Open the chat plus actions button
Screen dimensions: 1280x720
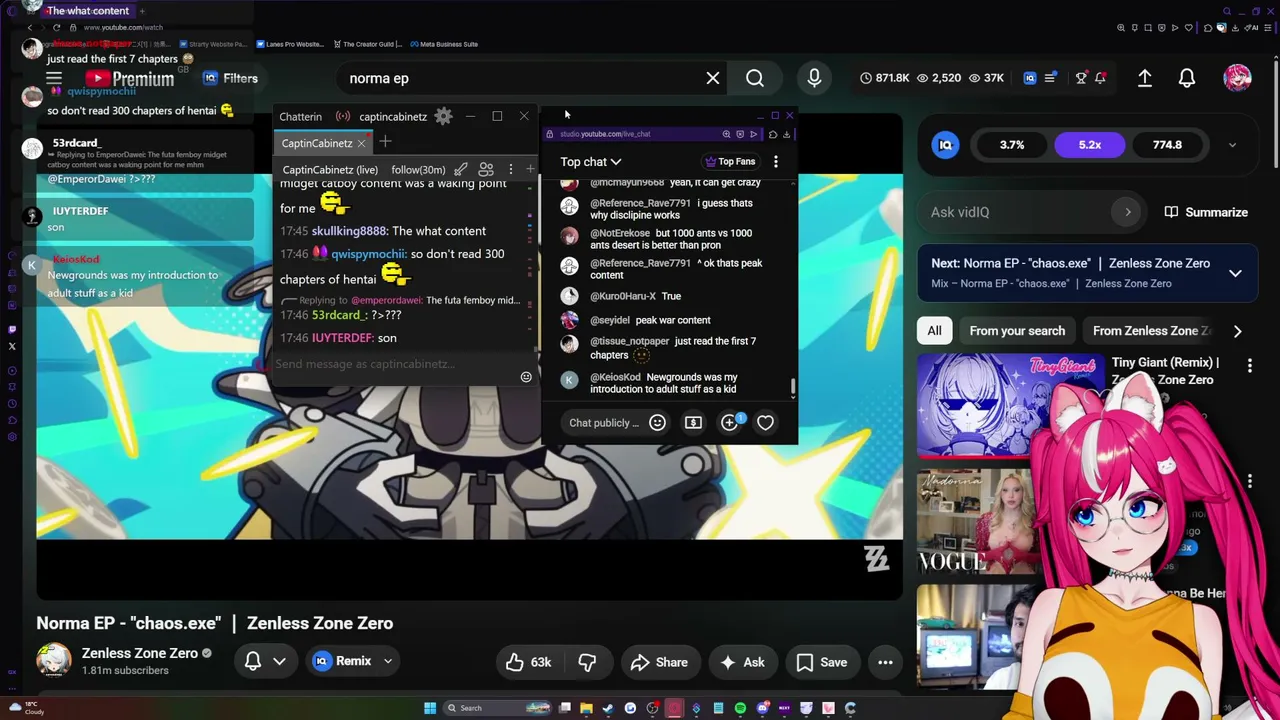point(729,423)
